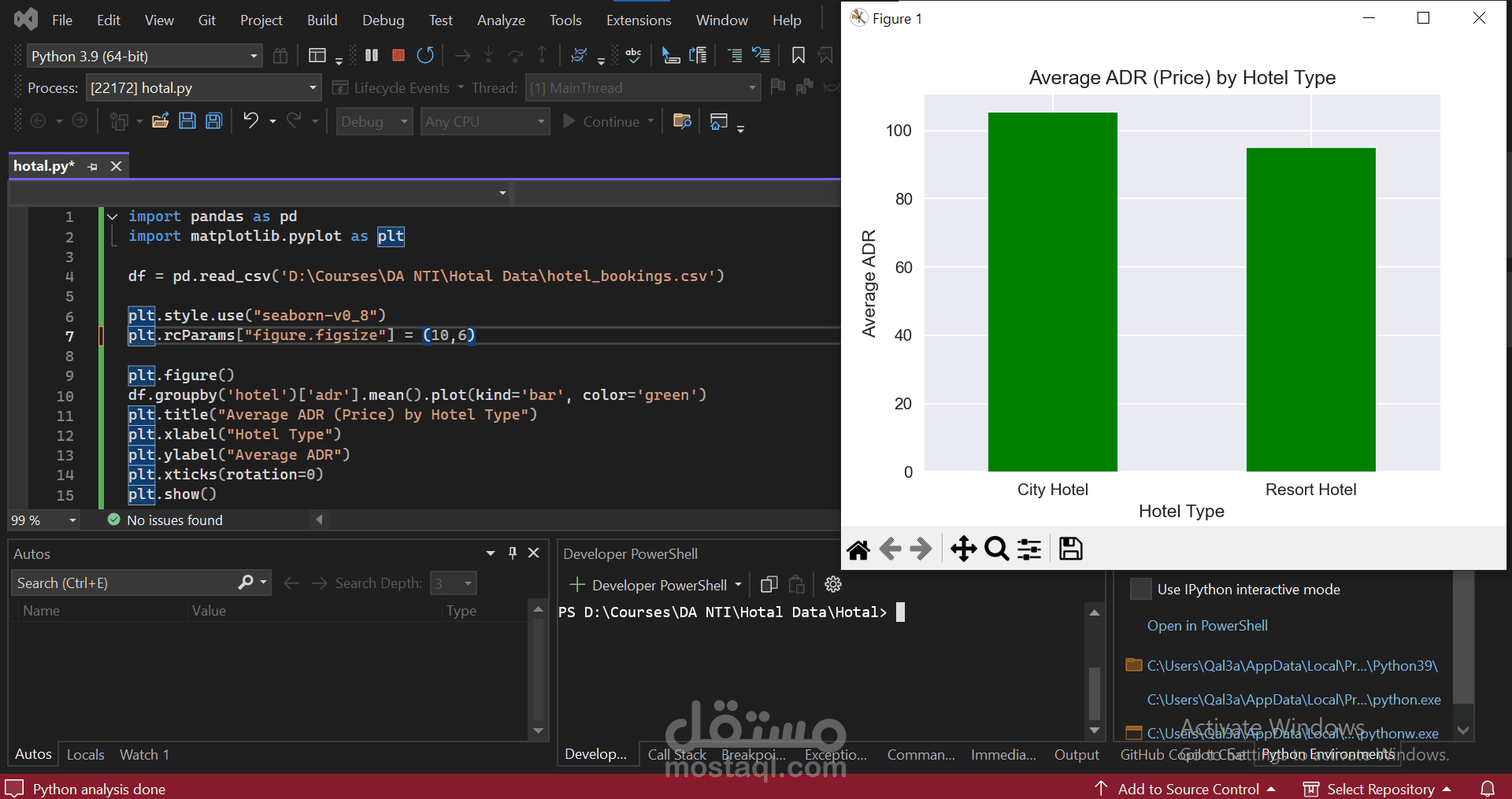The height and width of the screenshot is (799, 1512).
Task: Restart the debugging session
Action: pyautogui.click(x=425, y=55)
